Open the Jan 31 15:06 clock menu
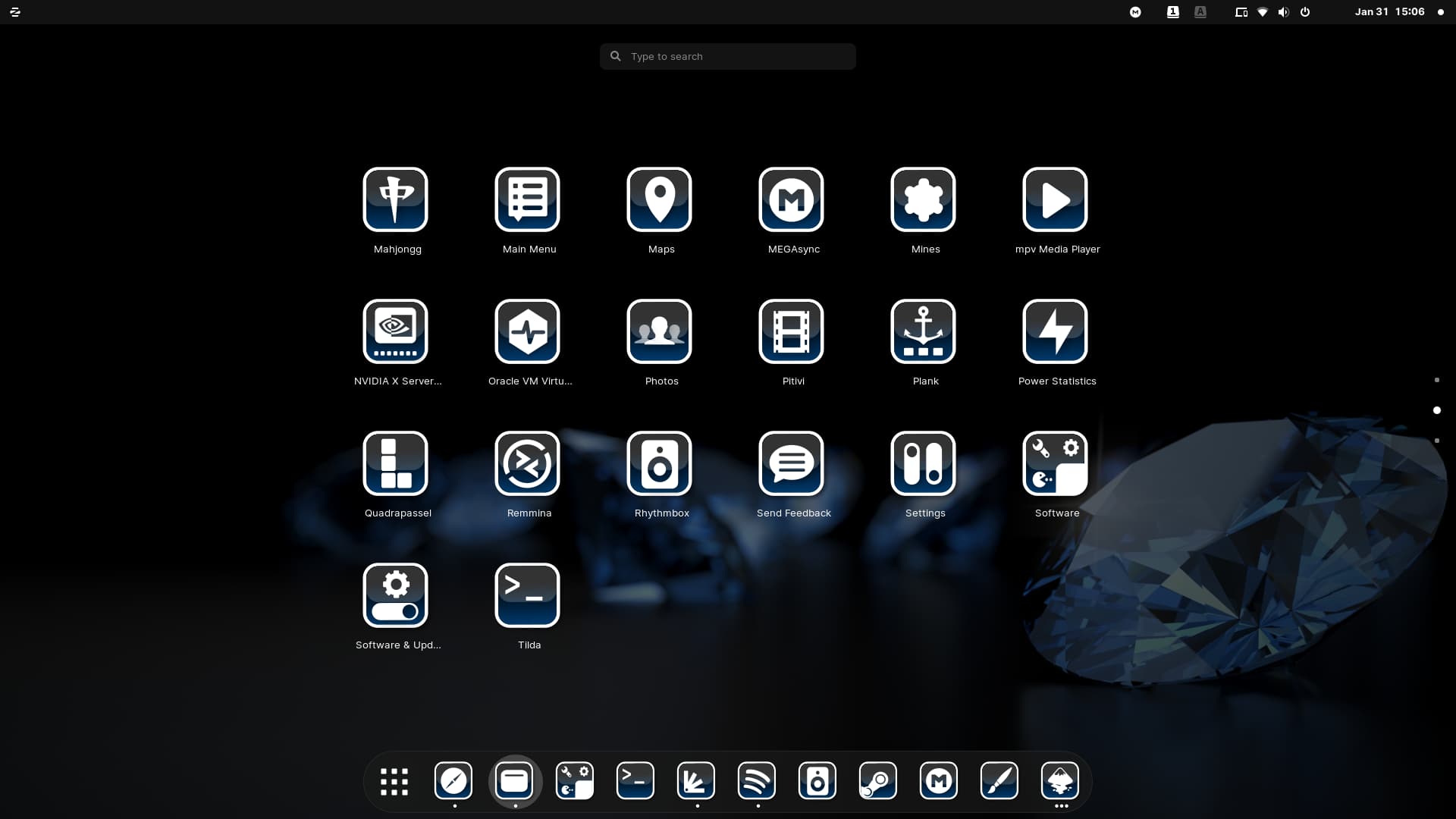Screen dimensions: 1456x819 click(x=1389, y=11)
